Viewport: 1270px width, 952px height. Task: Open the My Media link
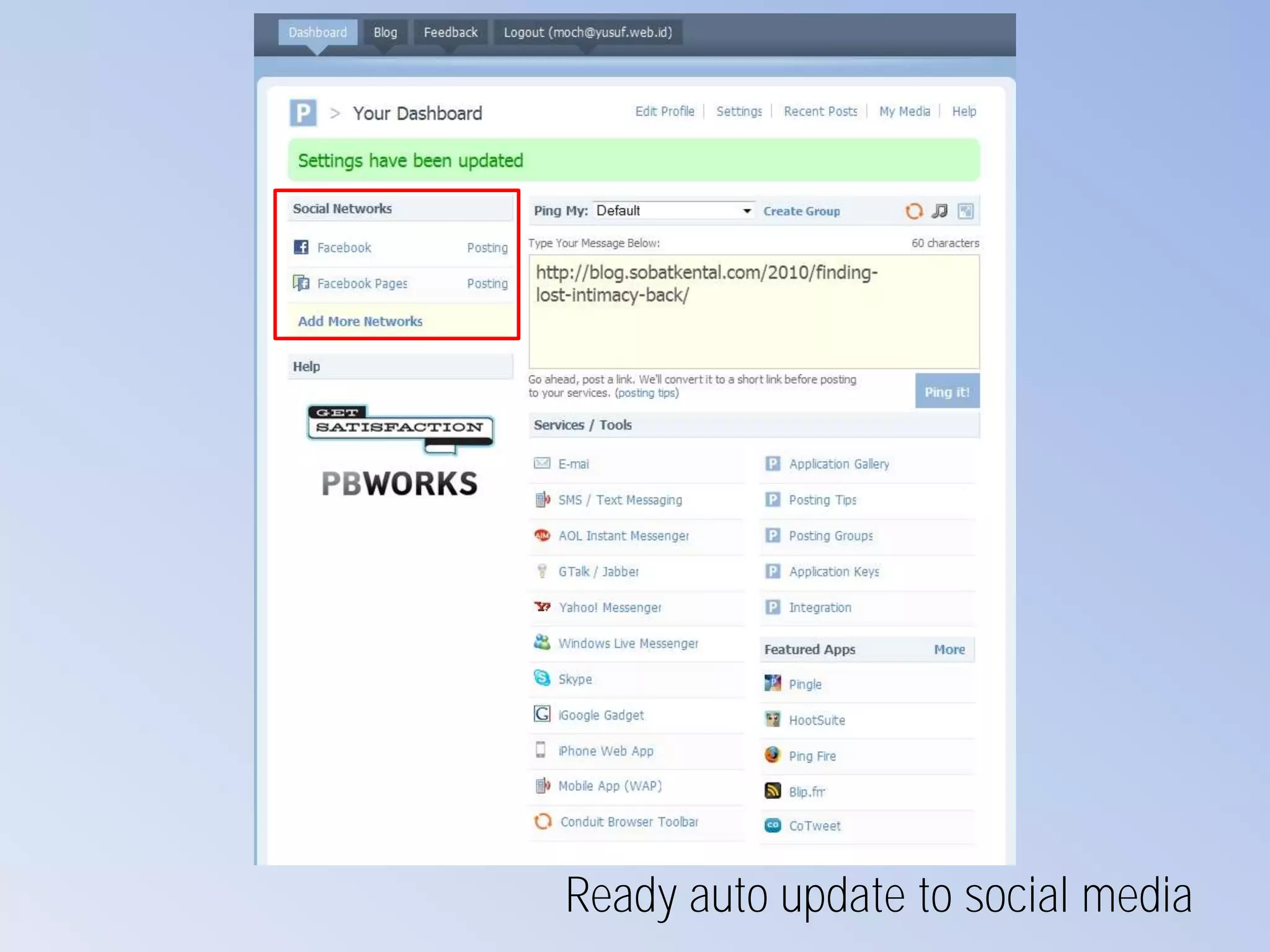tap(905, 112)
